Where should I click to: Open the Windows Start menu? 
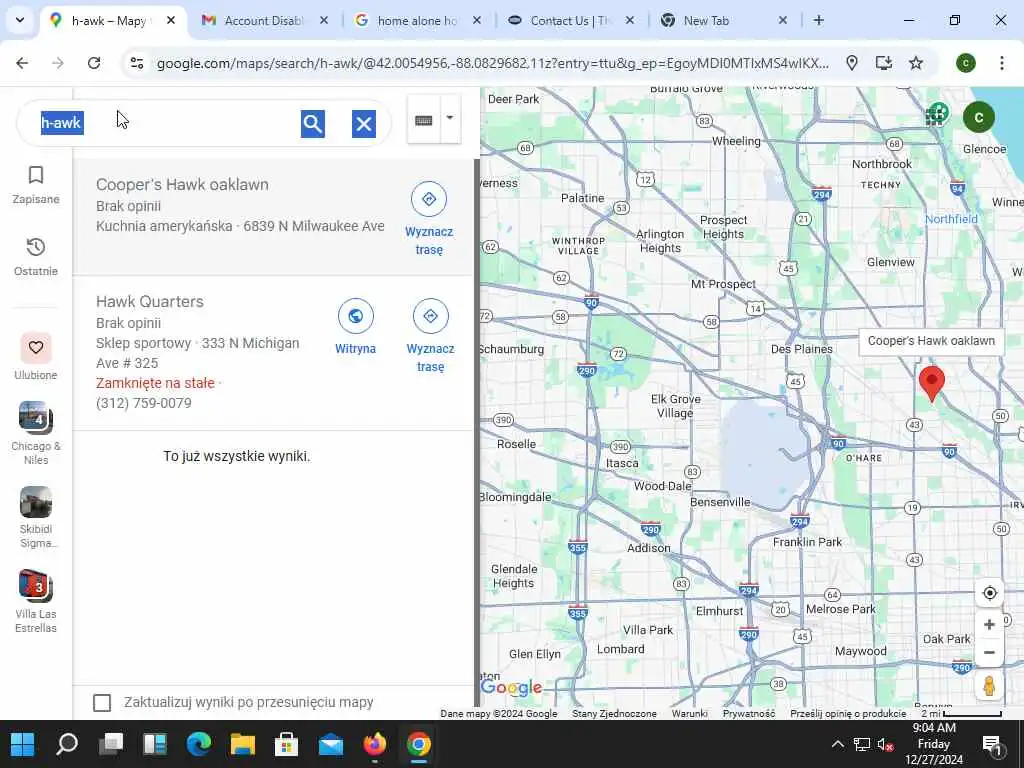pos(23,744)
